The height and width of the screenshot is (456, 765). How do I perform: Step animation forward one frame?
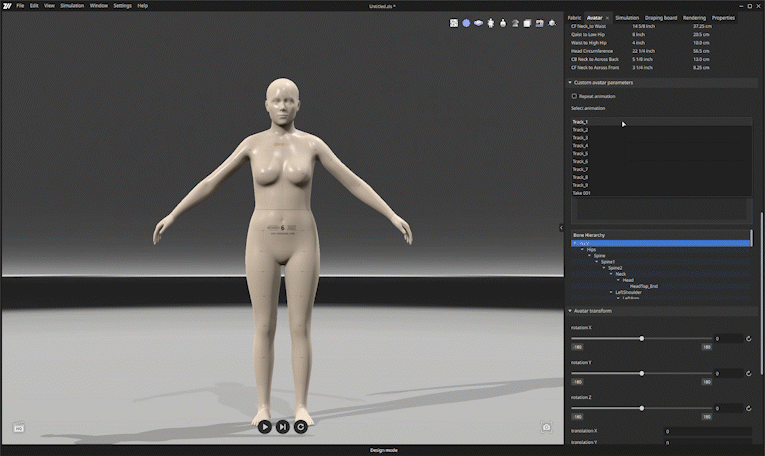[282, 427]
